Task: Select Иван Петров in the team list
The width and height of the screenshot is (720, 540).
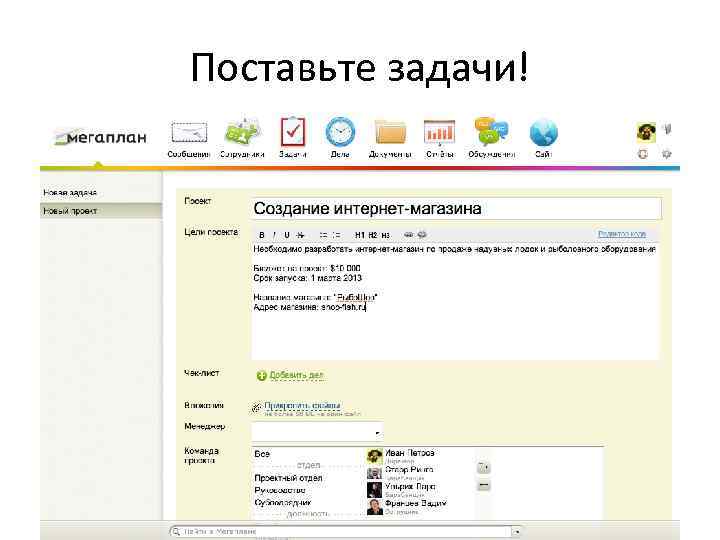Action: pyautogui.click(x=410, y=453)
